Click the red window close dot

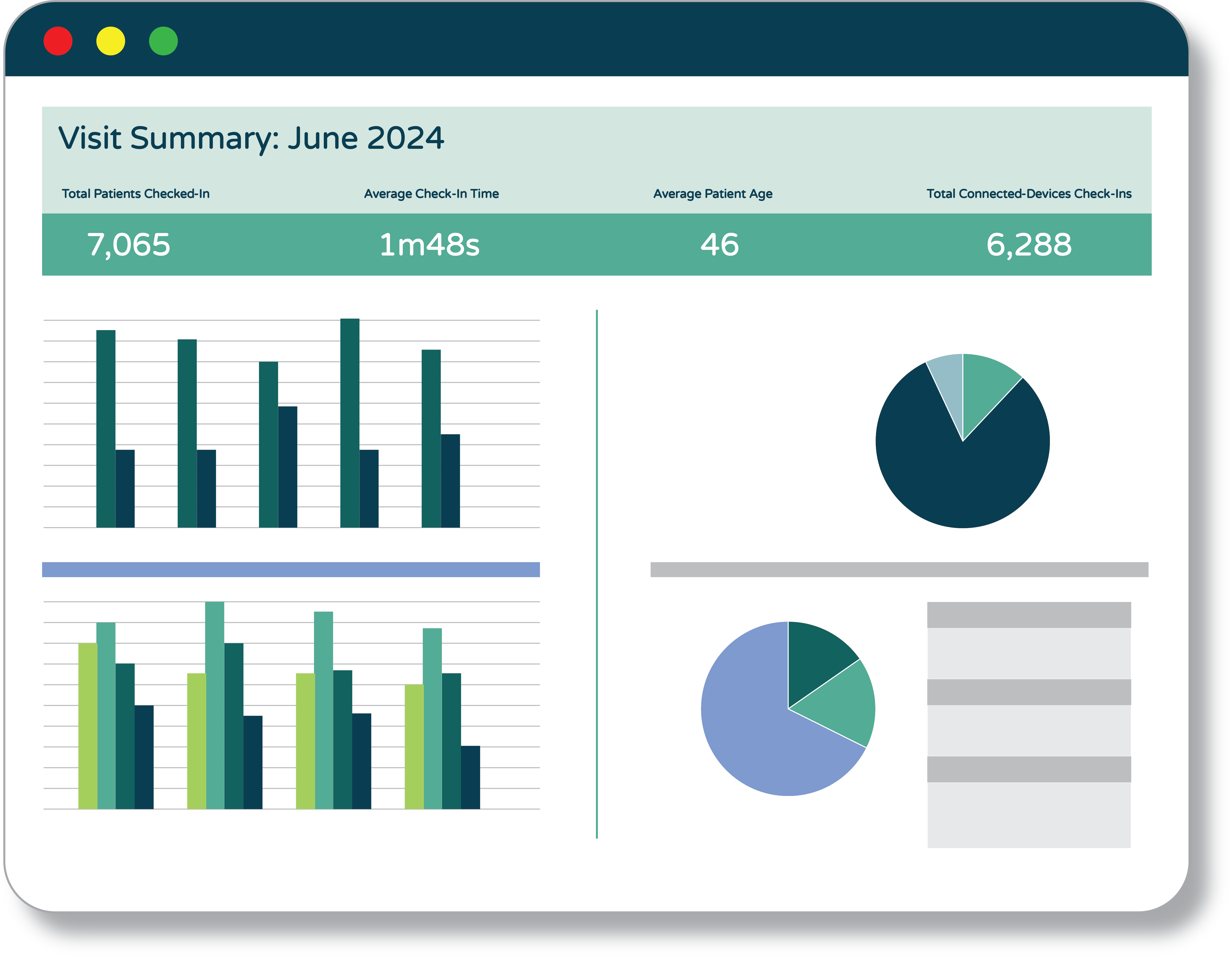coord(58,41)
